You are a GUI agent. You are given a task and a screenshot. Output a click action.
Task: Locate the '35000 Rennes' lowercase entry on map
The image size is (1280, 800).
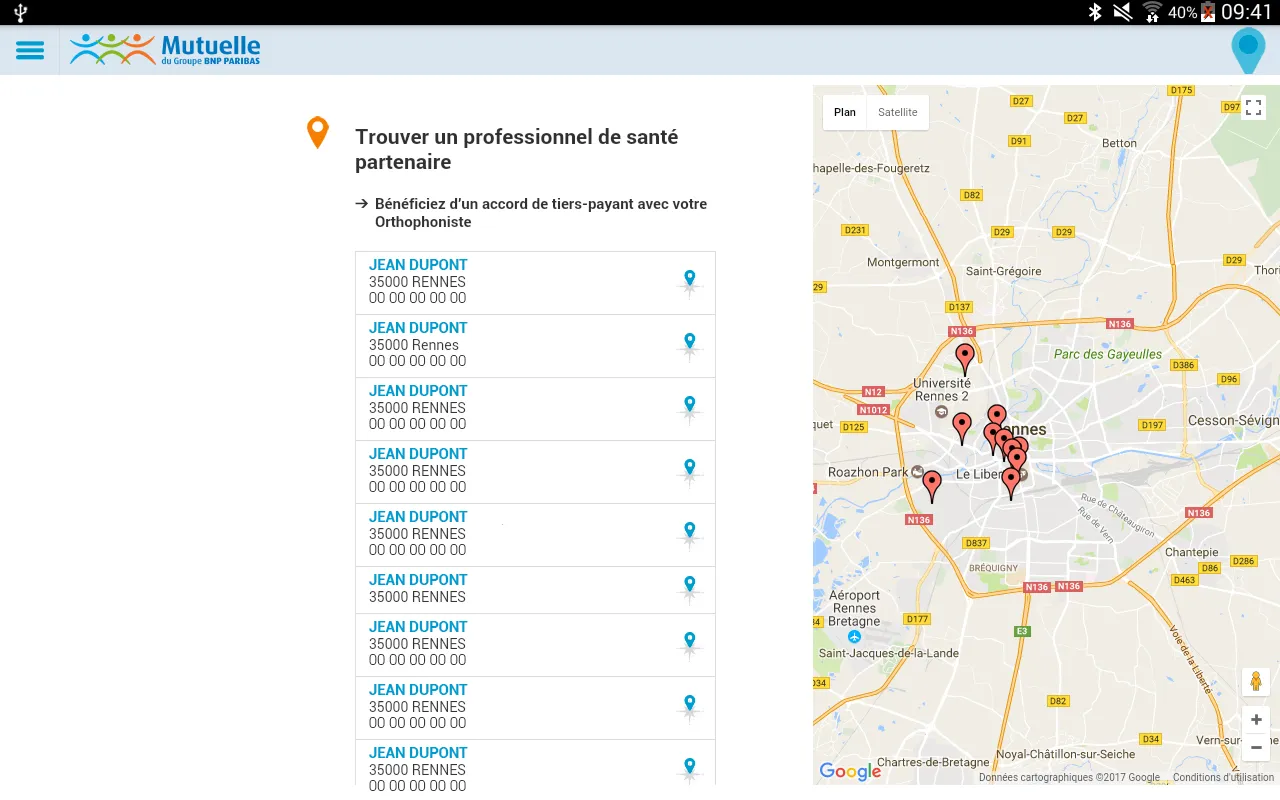(689, 346)
